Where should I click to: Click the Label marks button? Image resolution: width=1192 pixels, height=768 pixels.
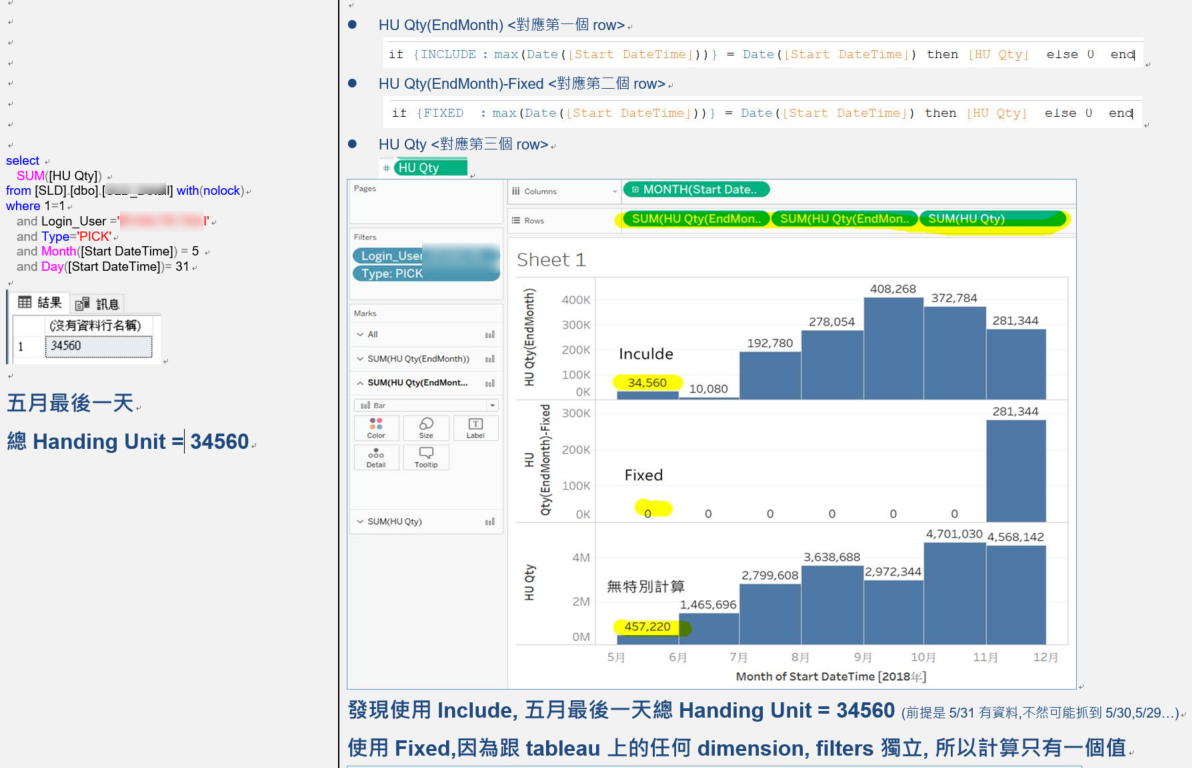point(475,428)
